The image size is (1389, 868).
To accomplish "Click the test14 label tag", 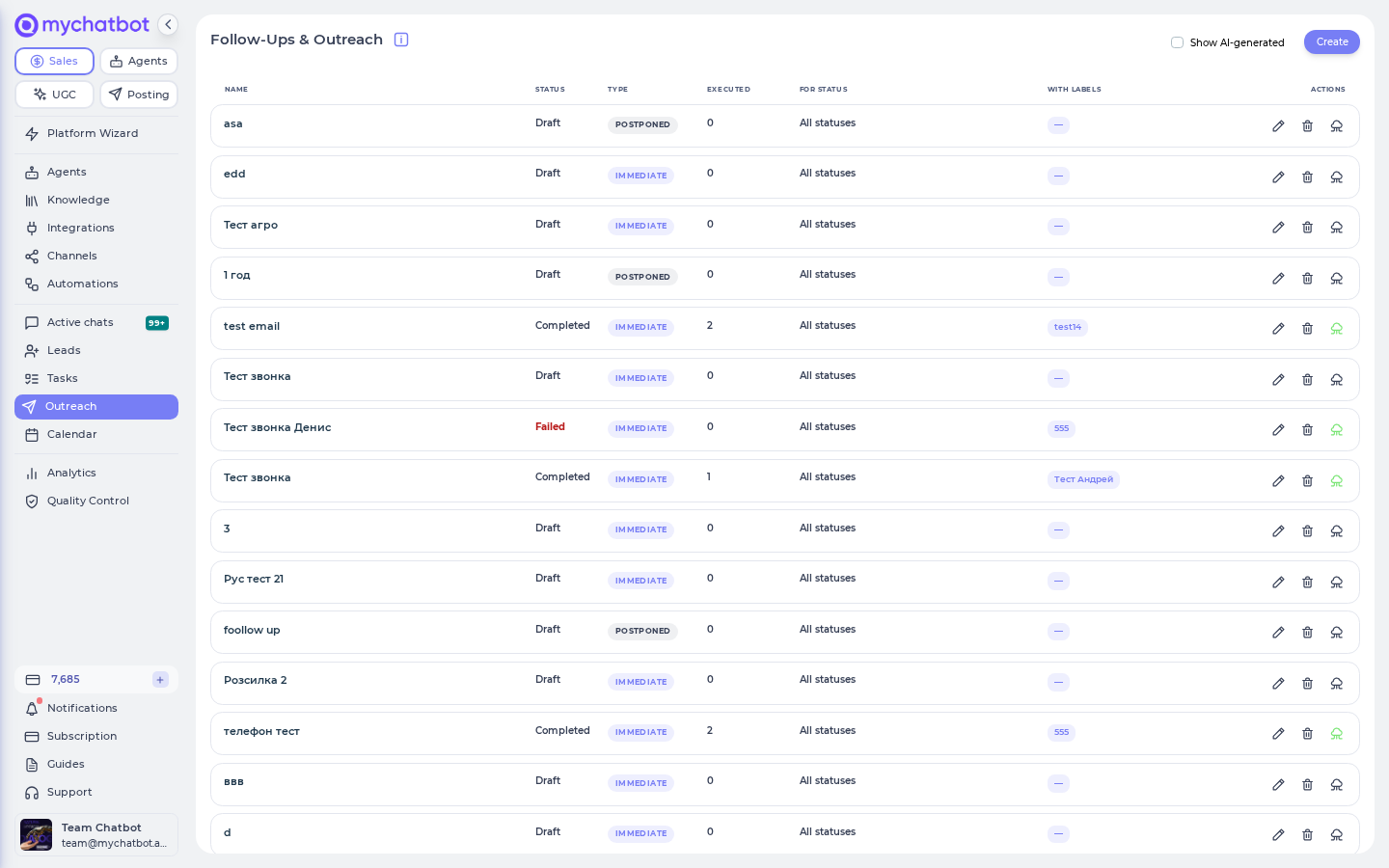I will [1068, 328].
